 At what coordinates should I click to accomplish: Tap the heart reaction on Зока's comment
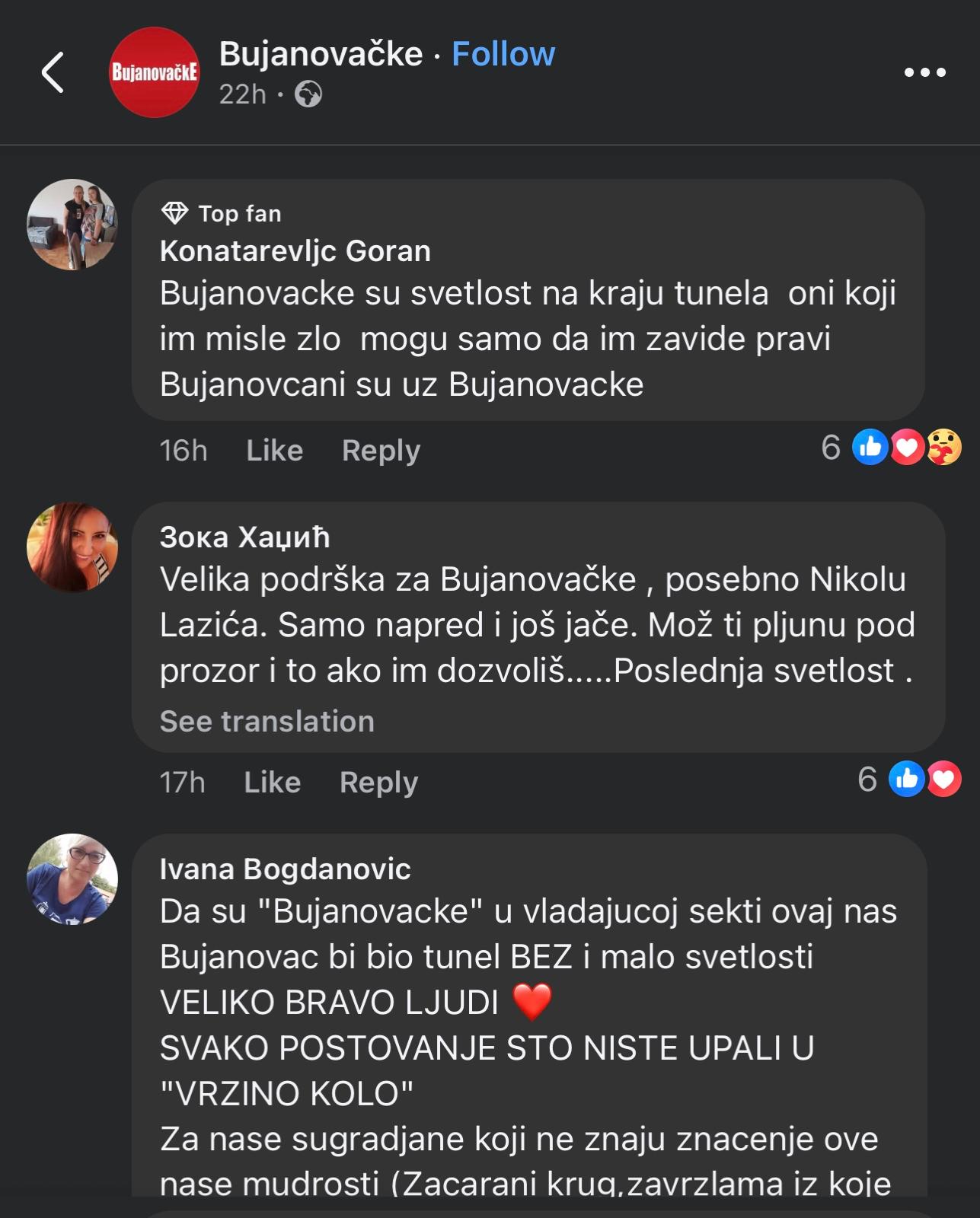(x=943, y=779)
